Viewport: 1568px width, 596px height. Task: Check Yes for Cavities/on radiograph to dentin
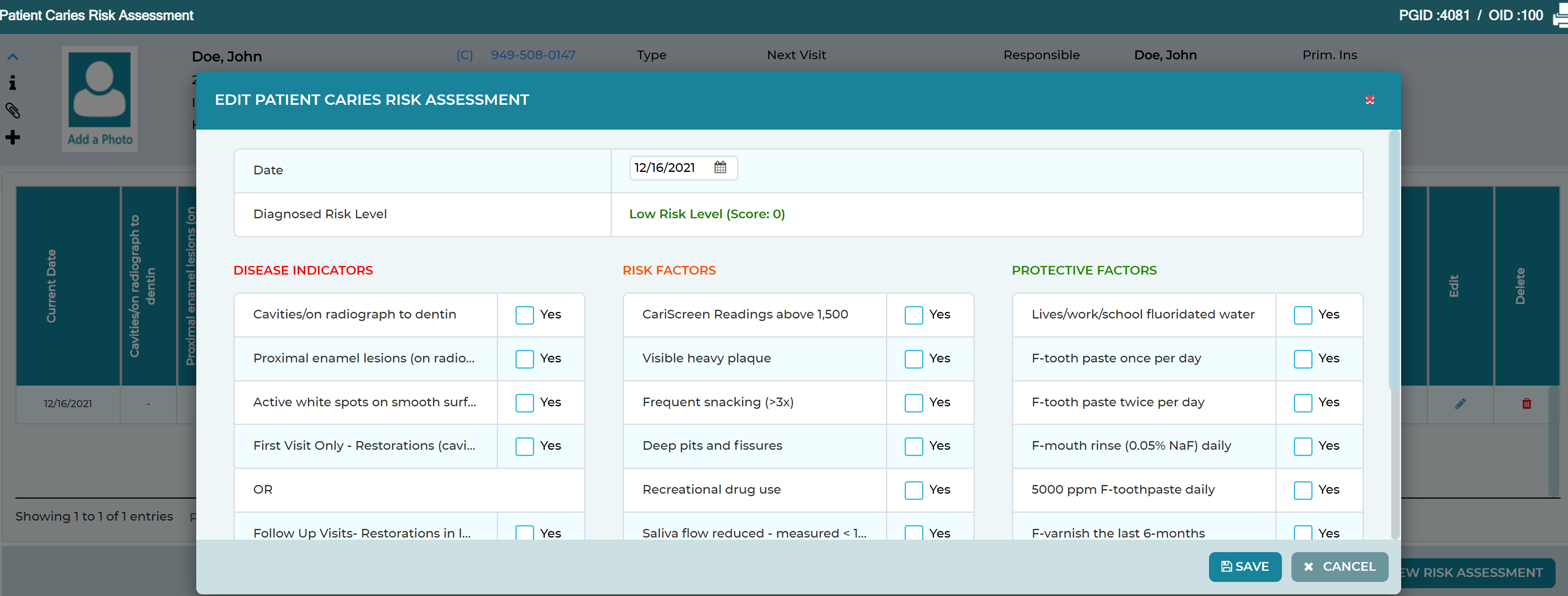(524, 315)
